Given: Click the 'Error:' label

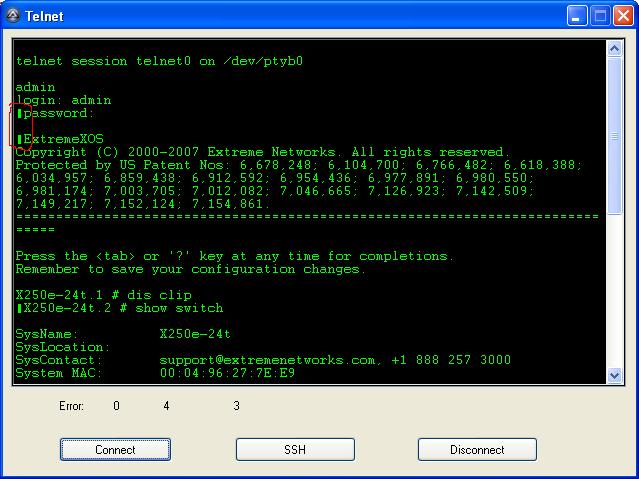Looking at the screenshot, I should (72, 406).
